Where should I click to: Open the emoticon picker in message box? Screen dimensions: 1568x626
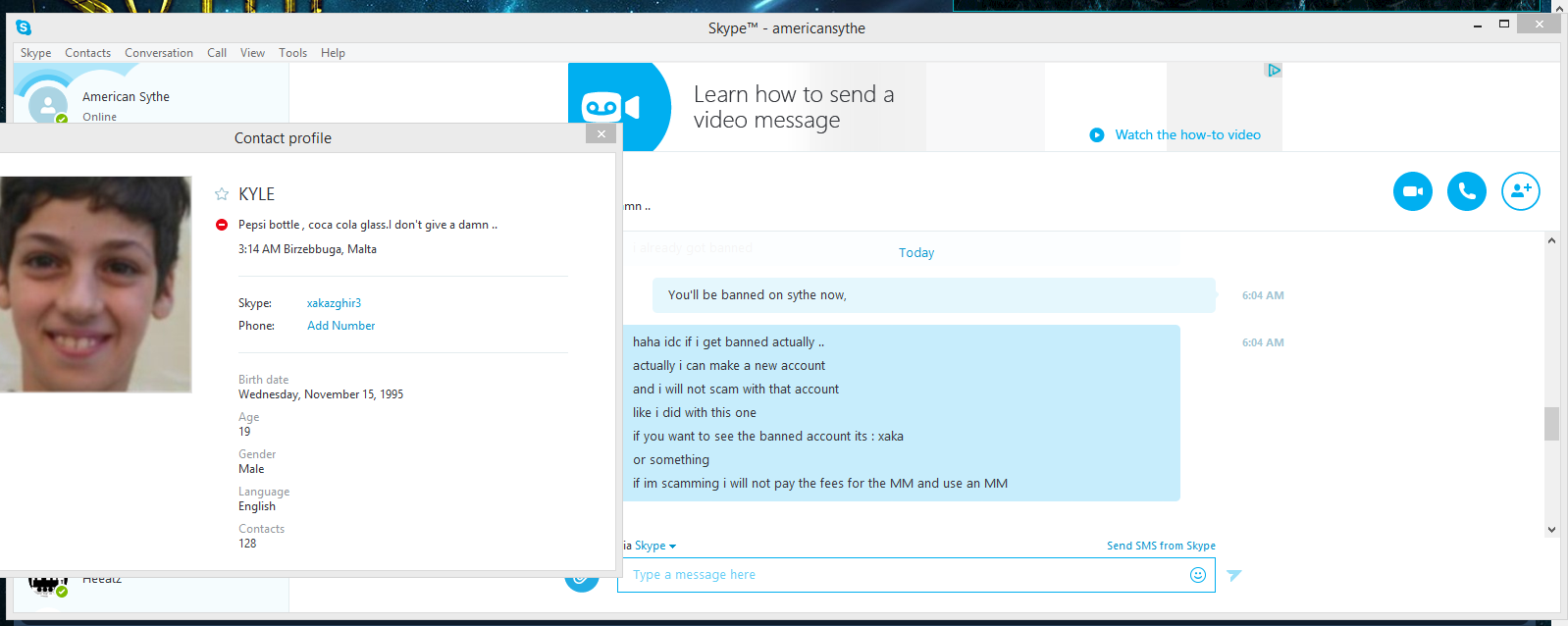coord(1198,575)
